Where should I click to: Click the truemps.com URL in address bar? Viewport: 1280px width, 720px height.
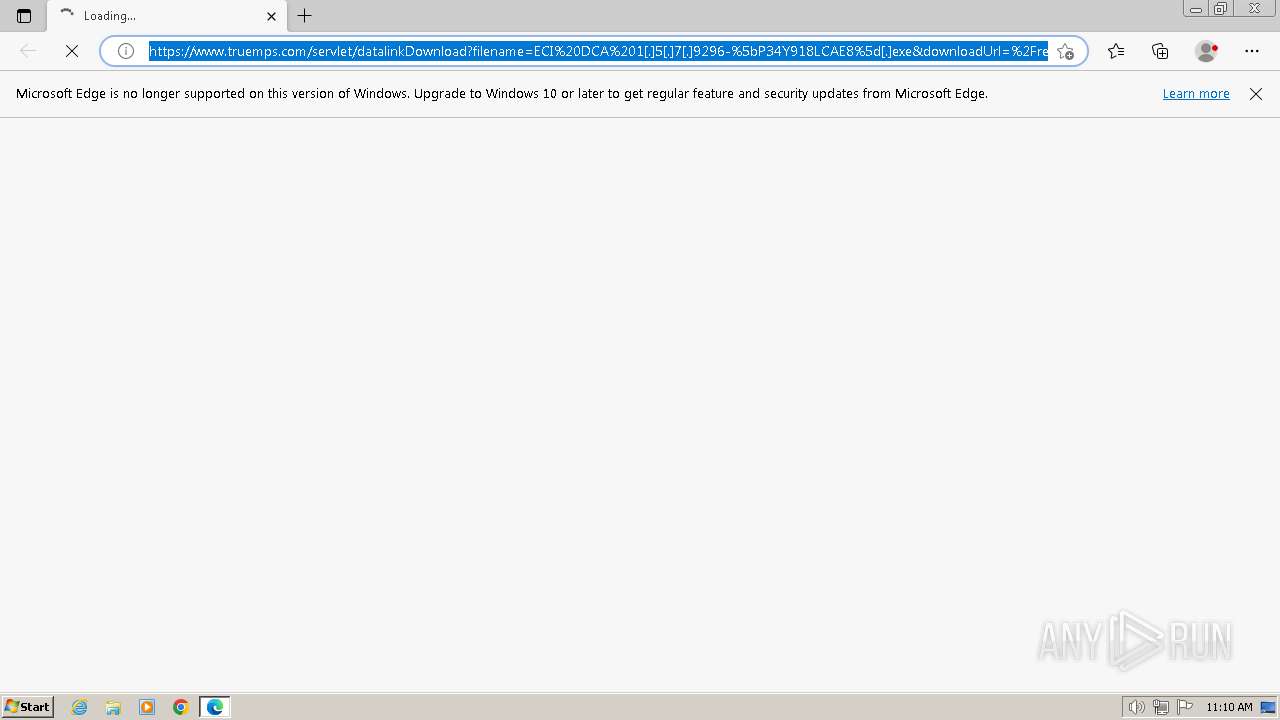(x=598, y=51)
